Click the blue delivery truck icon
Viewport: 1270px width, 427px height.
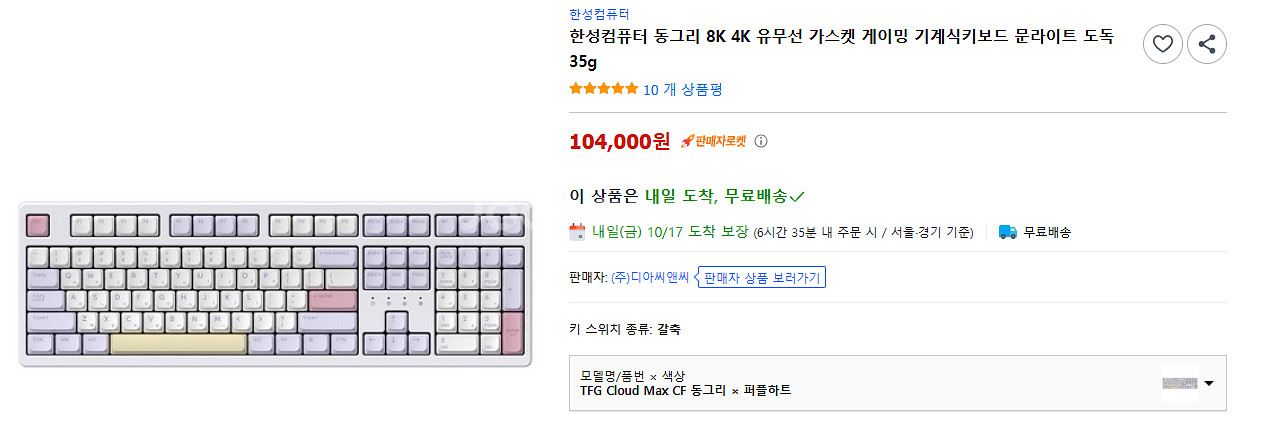pyautogui.click(x=1008, y=232)
